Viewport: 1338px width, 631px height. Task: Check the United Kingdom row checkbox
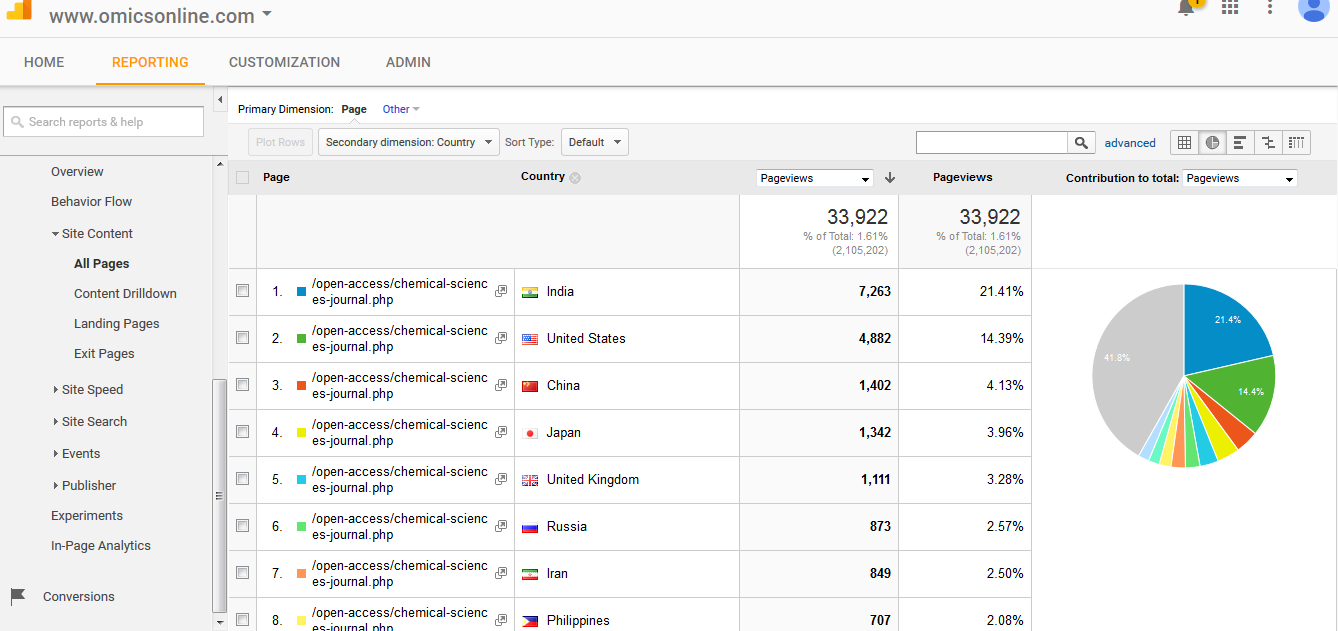point(242,479)
